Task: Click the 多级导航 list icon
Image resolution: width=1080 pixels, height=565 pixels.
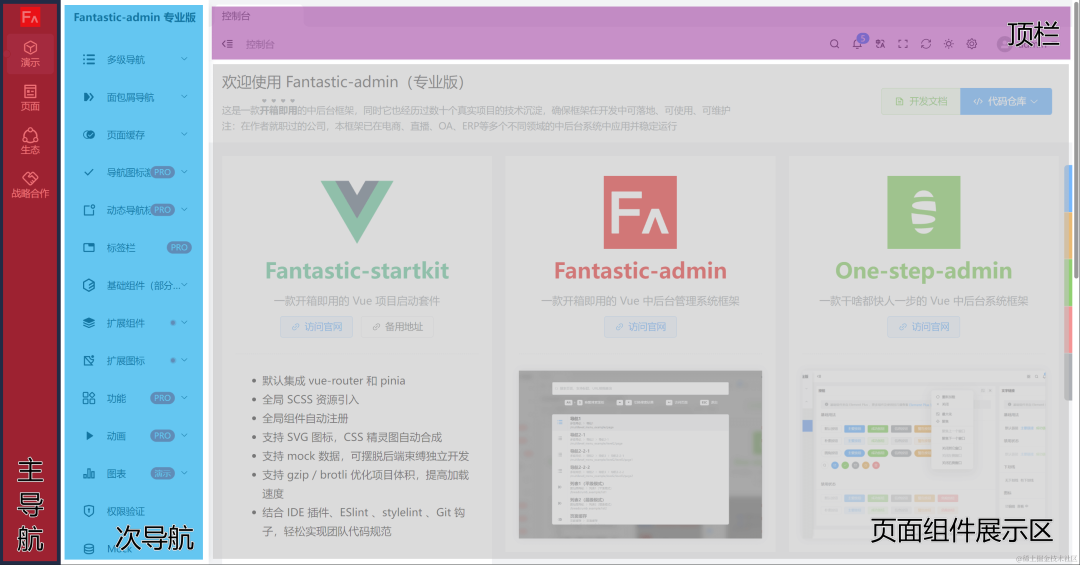Action: (x=89, y=59)
